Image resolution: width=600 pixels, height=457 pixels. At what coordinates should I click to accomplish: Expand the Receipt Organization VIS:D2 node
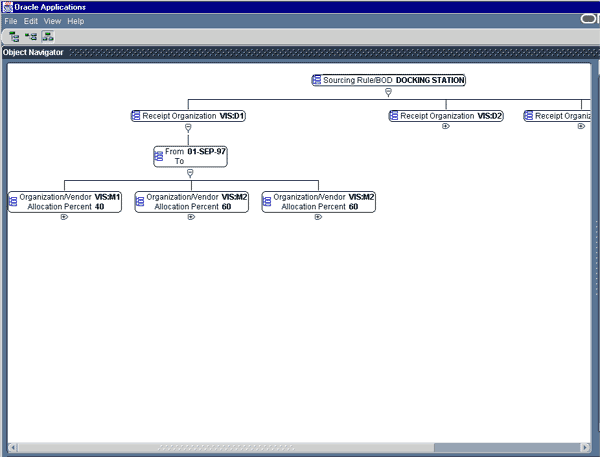[446, 126]
